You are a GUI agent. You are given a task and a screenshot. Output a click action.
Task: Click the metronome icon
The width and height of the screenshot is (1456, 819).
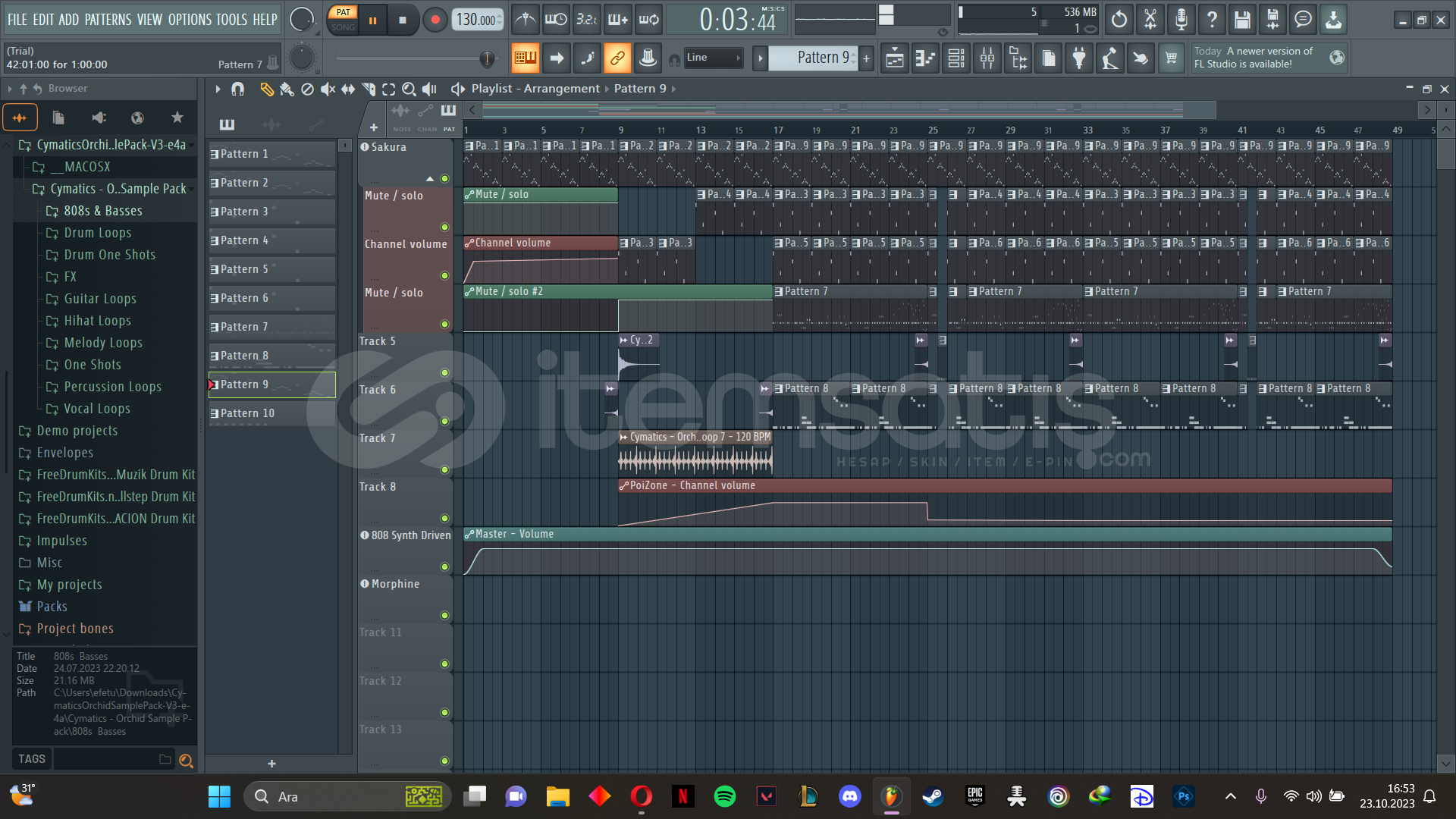tap(525, 20)
